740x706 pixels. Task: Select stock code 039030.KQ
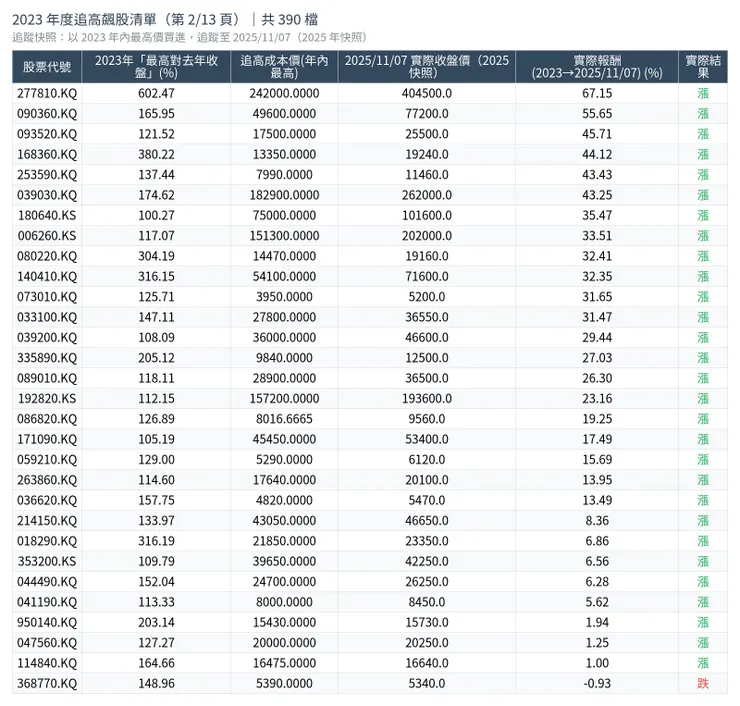[47, 195]
